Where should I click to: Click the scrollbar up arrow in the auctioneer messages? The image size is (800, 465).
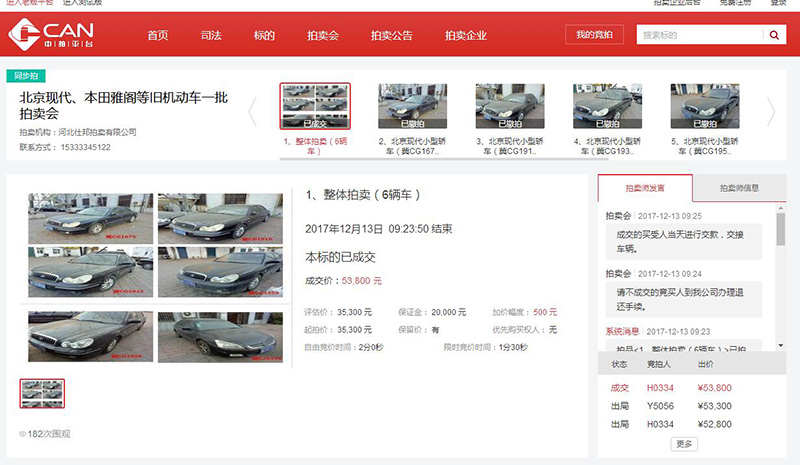coord(781,208)
